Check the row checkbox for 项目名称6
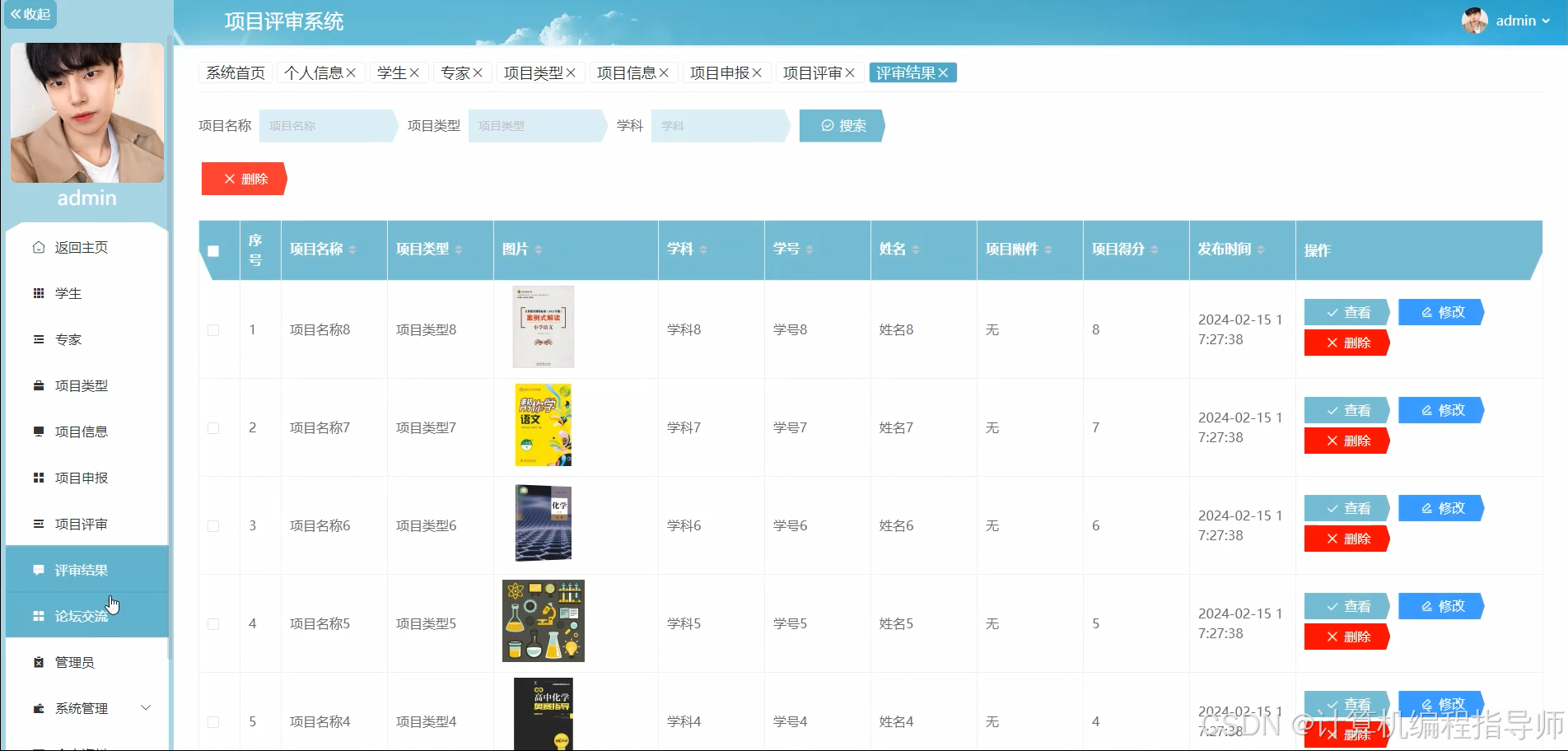Image resolution: width=1568 pixels, height=751 pixels. (213, 526)
